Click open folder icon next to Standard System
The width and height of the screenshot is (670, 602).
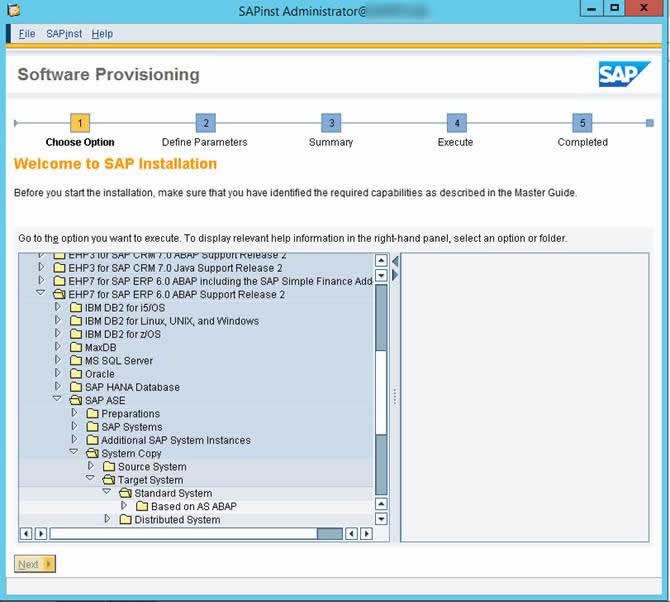pyautogui.click(x=126, y=493)
